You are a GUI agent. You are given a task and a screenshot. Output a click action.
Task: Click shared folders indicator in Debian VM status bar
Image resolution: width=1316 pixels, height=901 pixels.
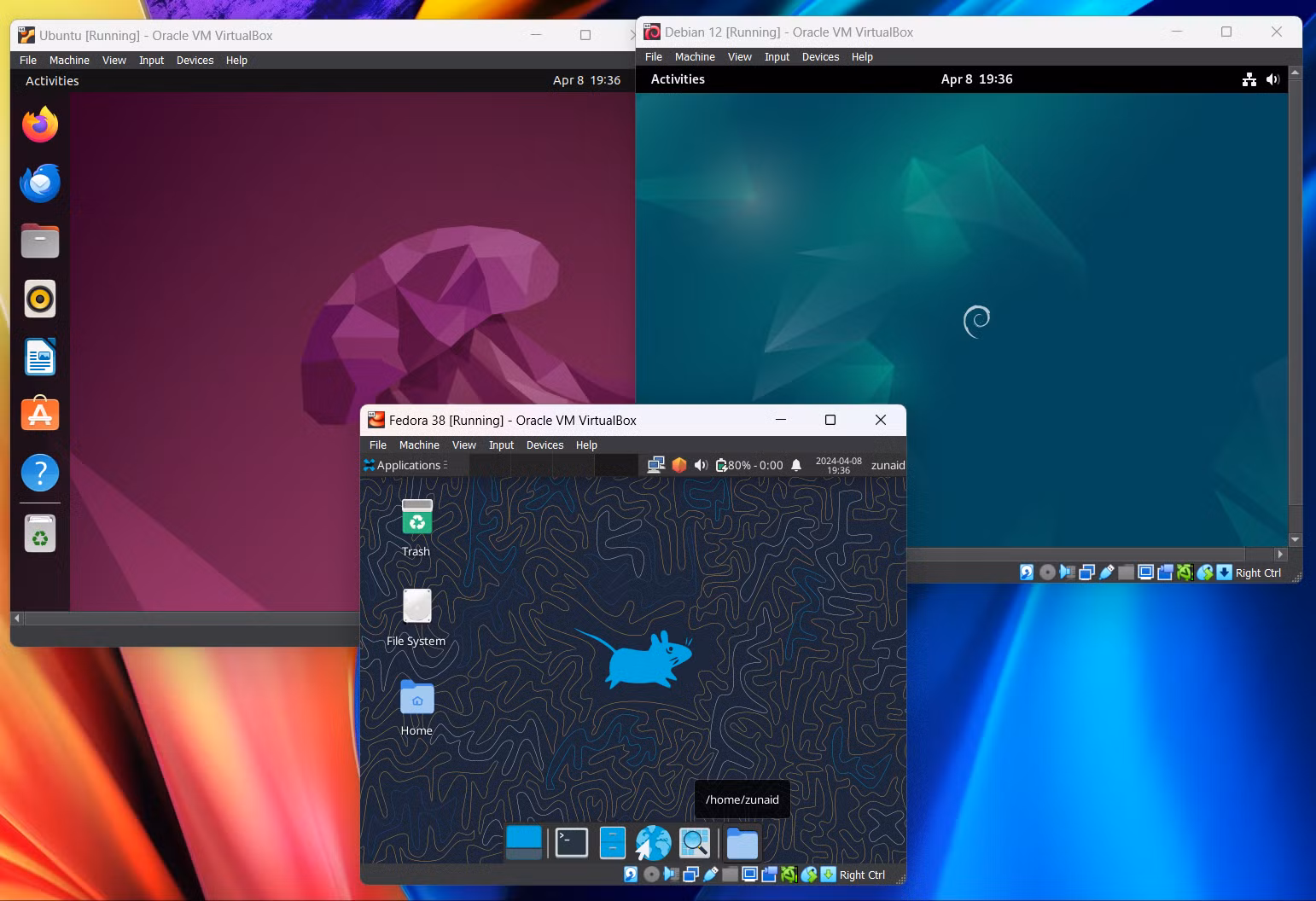point(1127,573)
